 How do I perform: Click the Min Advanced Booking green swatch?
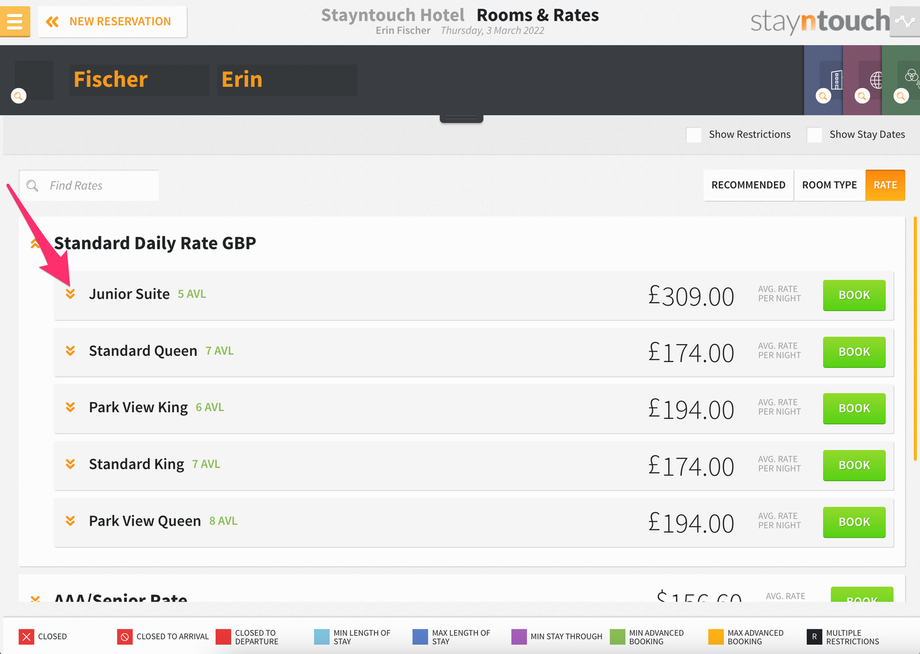tap(617, 637)
